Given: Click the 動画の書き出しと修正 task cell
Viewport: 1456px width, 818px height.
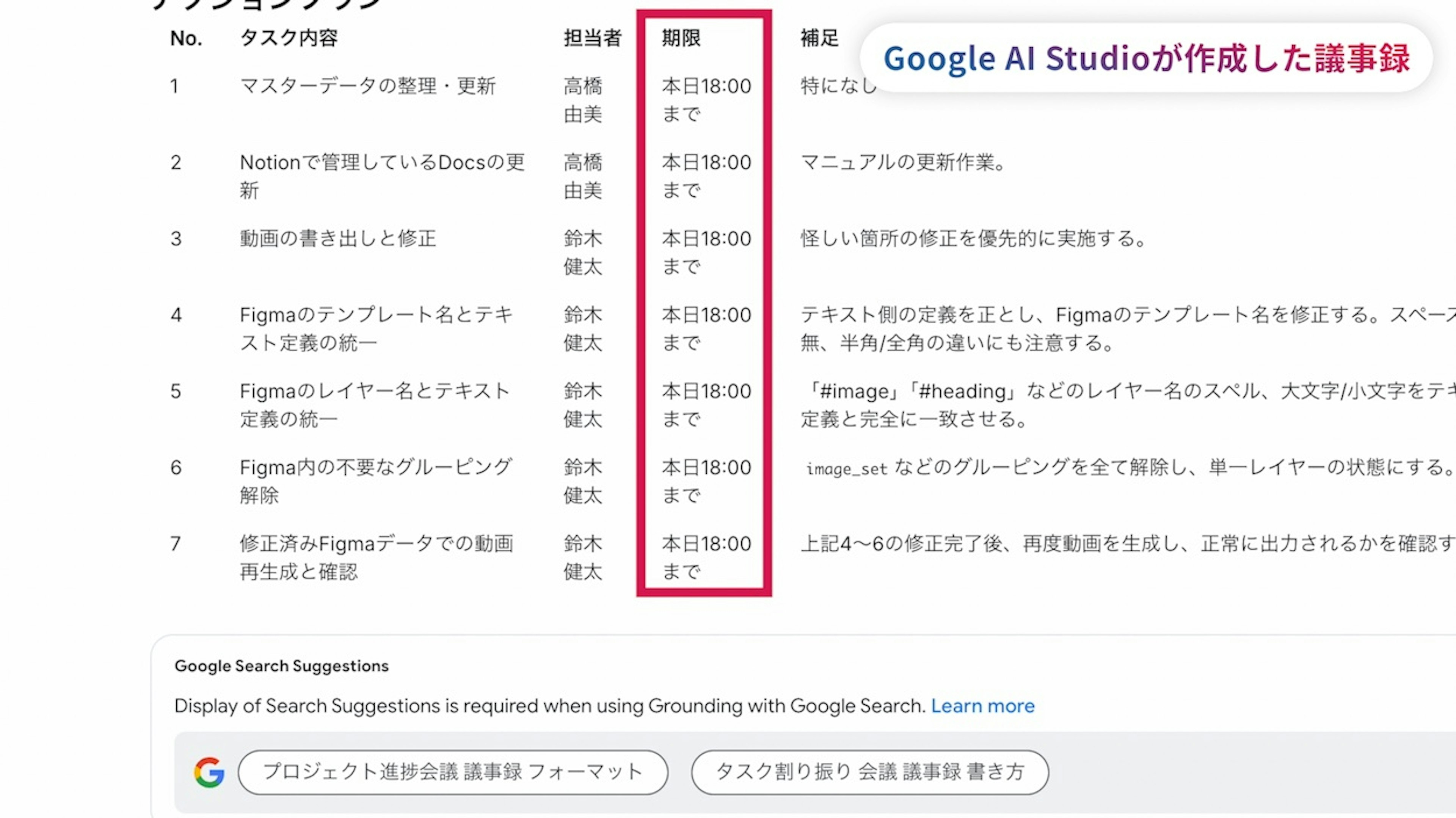Looking at the screenshot, I should coord(337,239).
